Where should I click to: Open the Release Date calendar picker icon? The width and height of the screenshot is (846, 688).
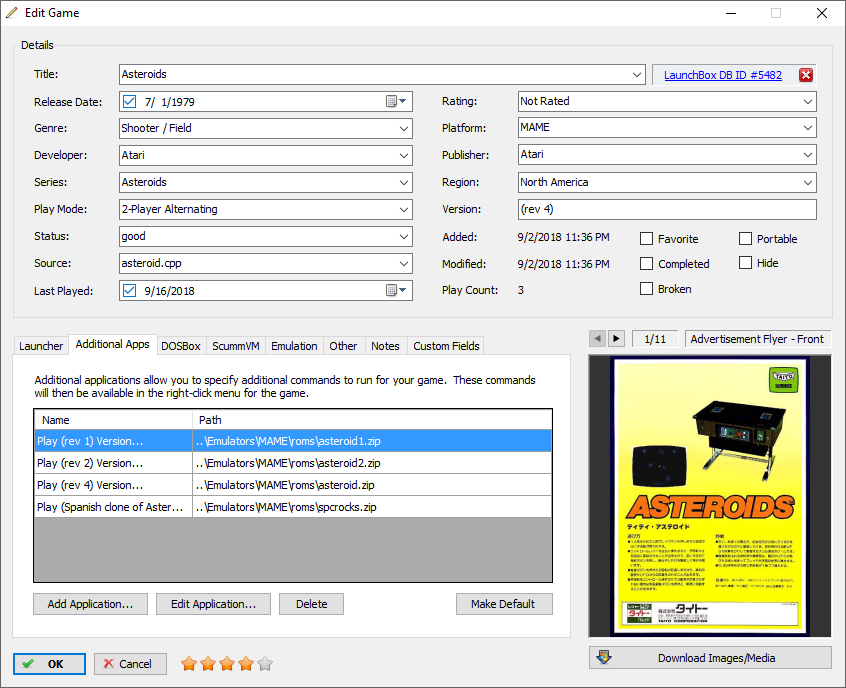click(x=396, y=101)
